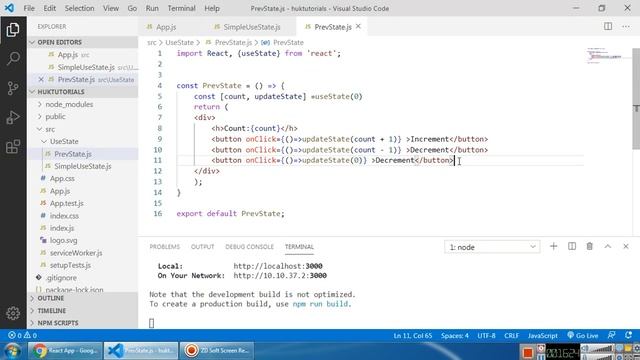Create a new terminal with plus icon
The image size is (640, 360).
553,246
